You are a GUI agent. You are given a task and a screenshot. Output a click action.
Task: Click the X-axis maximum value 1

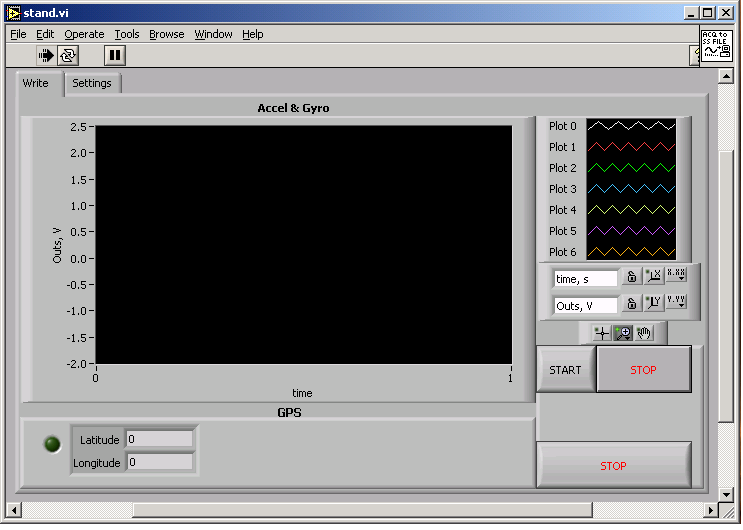tap(510, 378)
